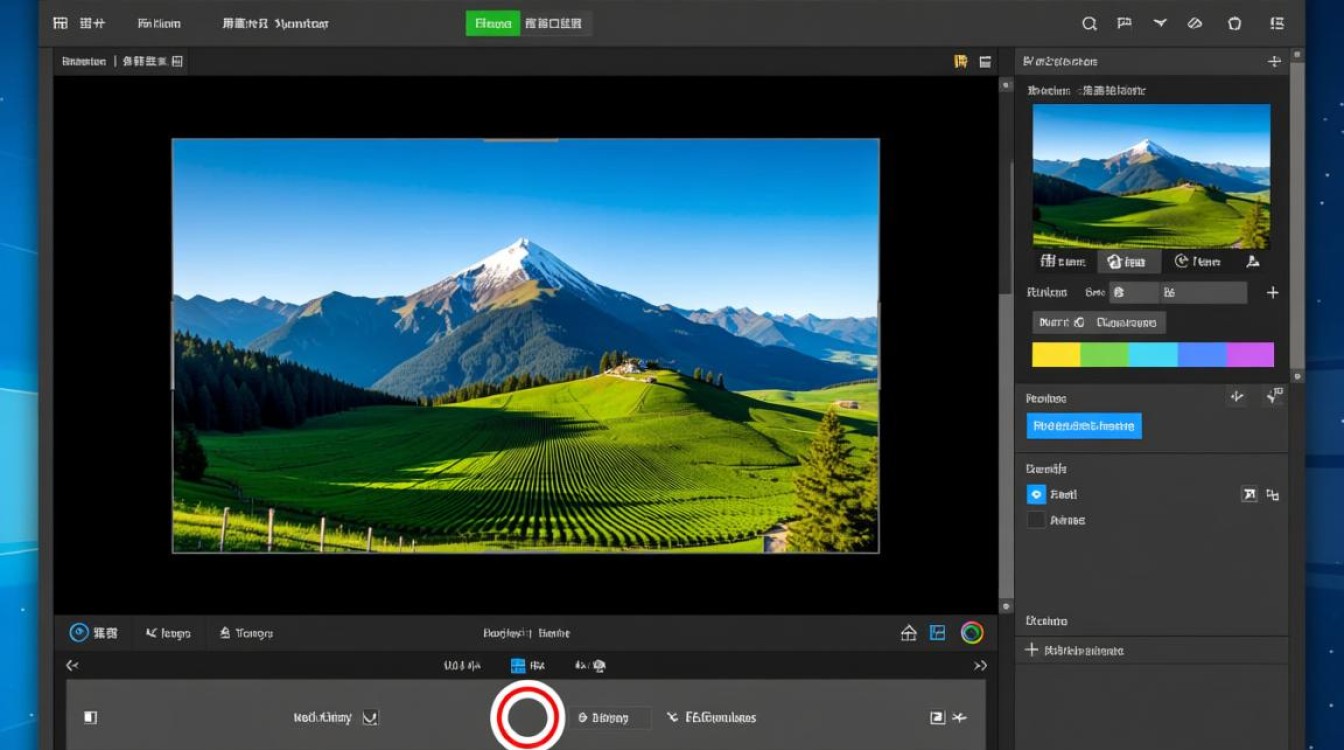Viewport: 1344px width, 750px height.
Task: Click the link-shaped icon in top toolbar
Action: pyautogui.click(x=1195, y=23)
